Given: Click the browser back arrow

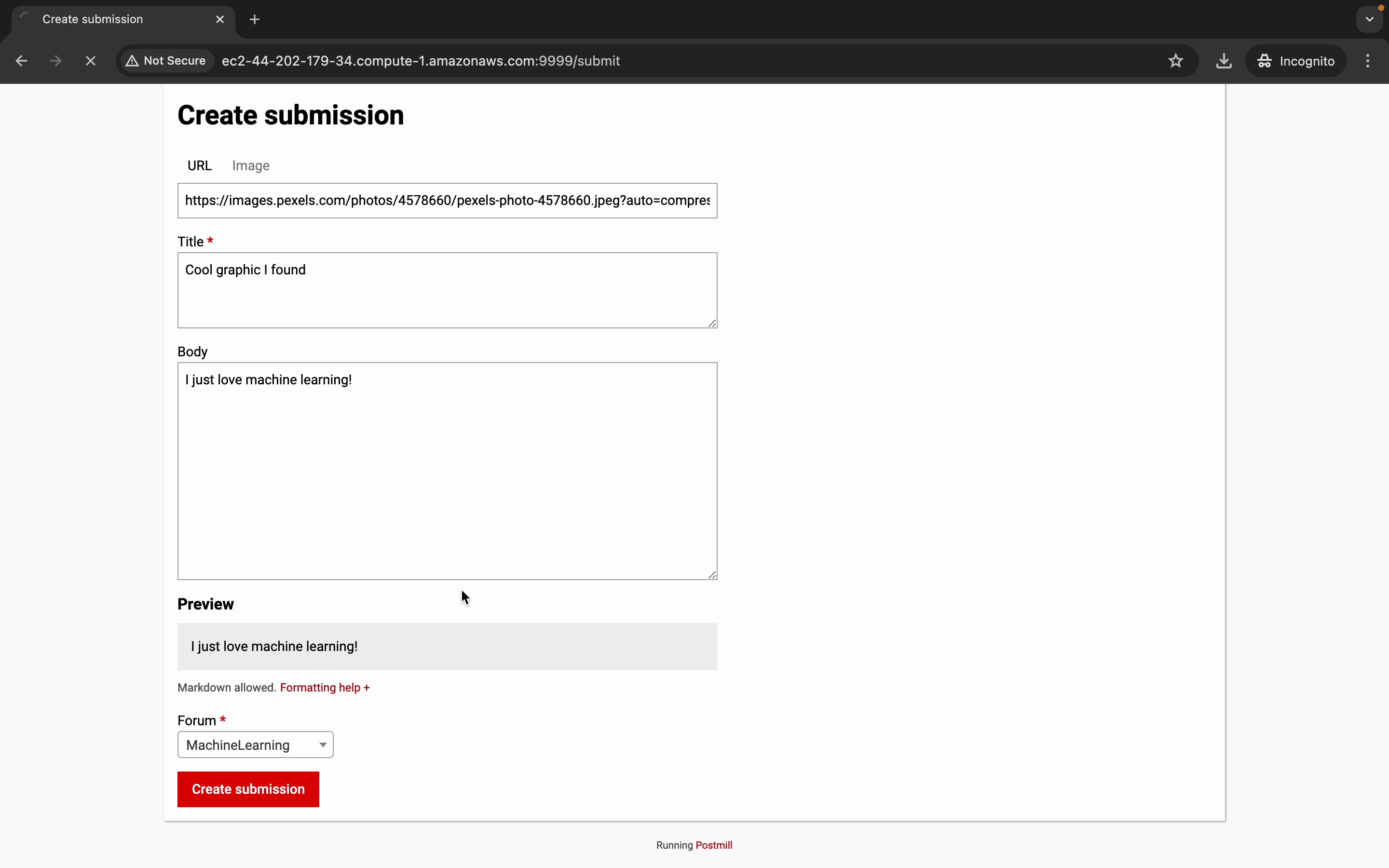Looking at the screenshot, I should (x=21, y=61).
